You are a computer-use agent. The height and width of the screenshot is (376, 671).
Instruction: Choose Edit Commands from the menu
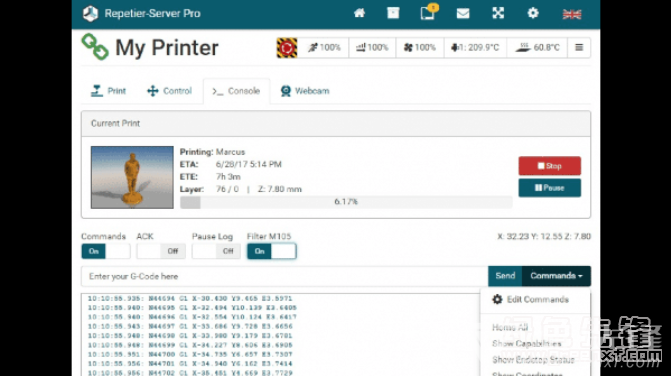[x=531, y=299]
